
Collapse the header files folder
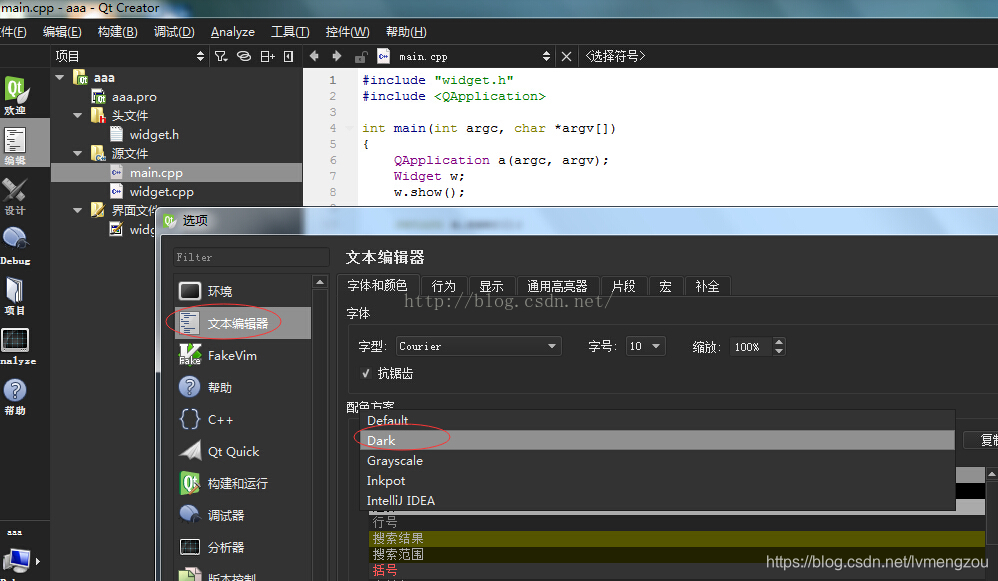coord(78,116)
